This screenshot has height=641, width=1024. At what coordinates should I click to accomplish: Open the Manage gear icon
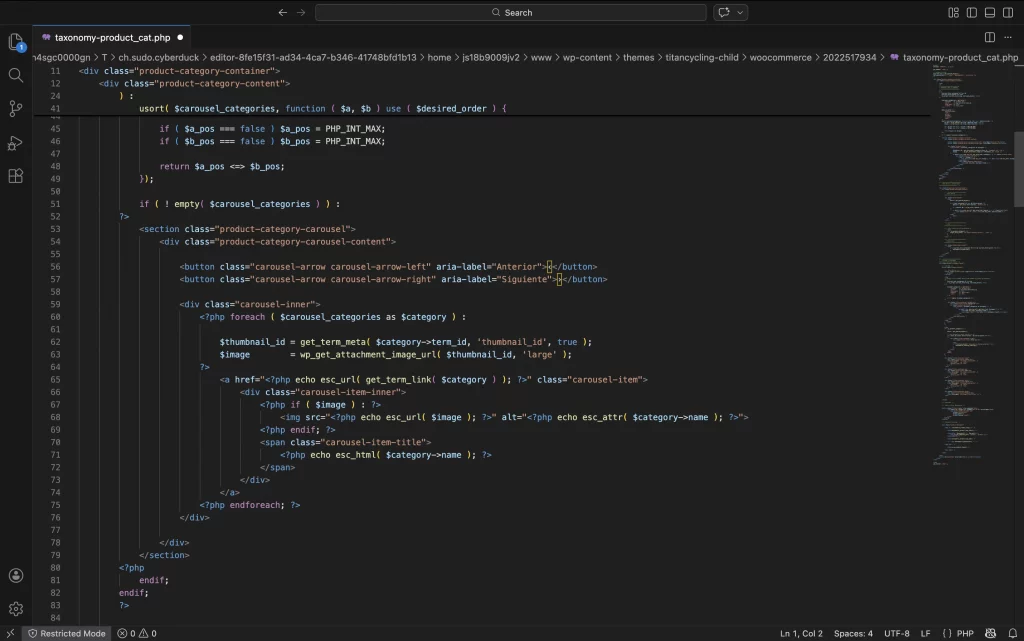[x=15, y=608]
